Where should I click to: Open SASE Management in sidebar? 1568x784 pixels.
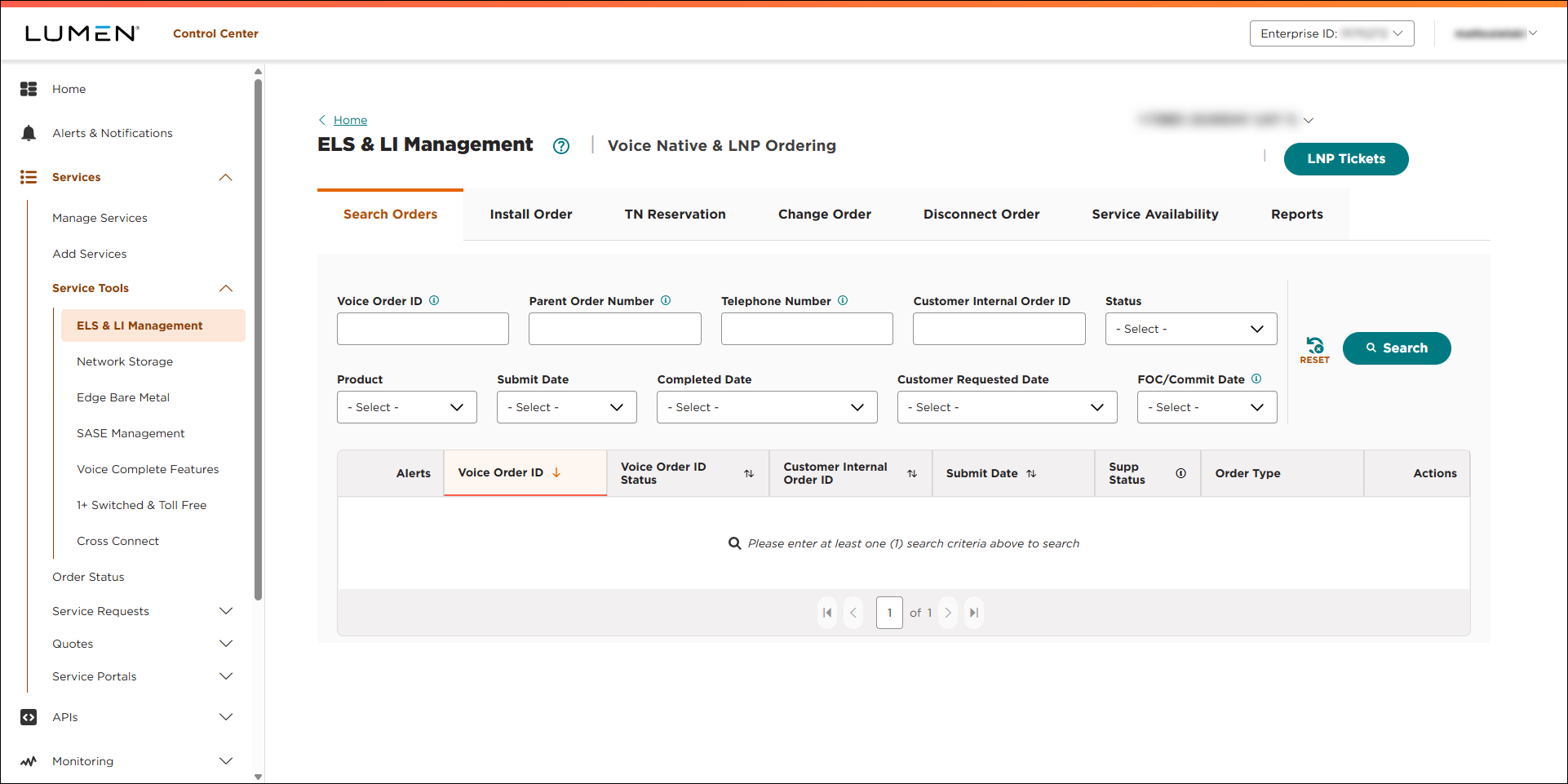(131, 433)
